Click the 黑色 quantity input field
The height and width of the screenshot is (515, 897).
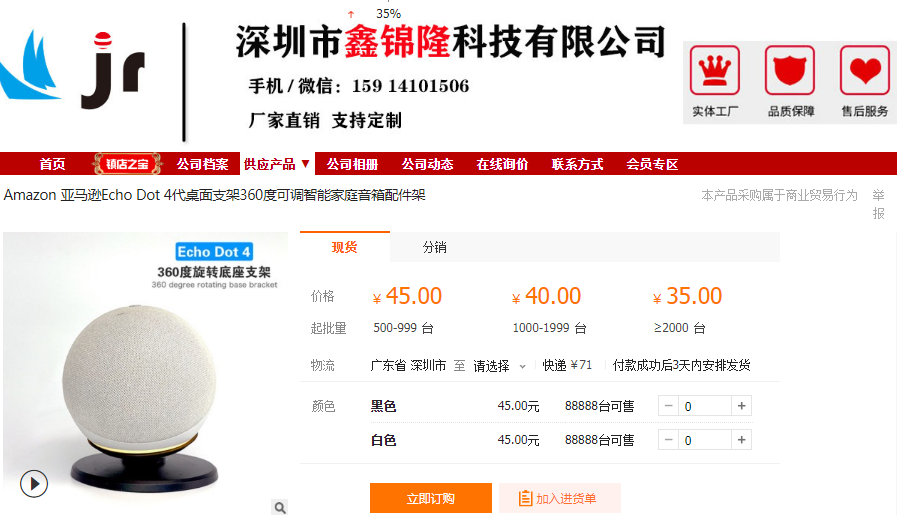point(705,406)
